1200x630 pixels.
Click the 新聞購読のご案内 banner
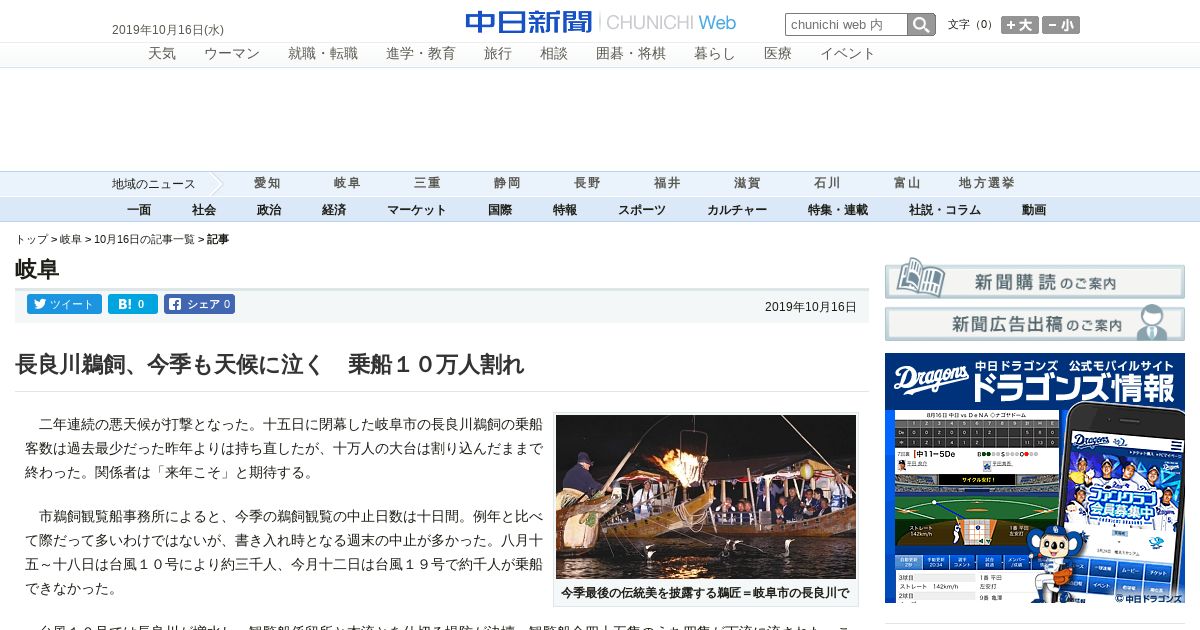pos(1035,278)
